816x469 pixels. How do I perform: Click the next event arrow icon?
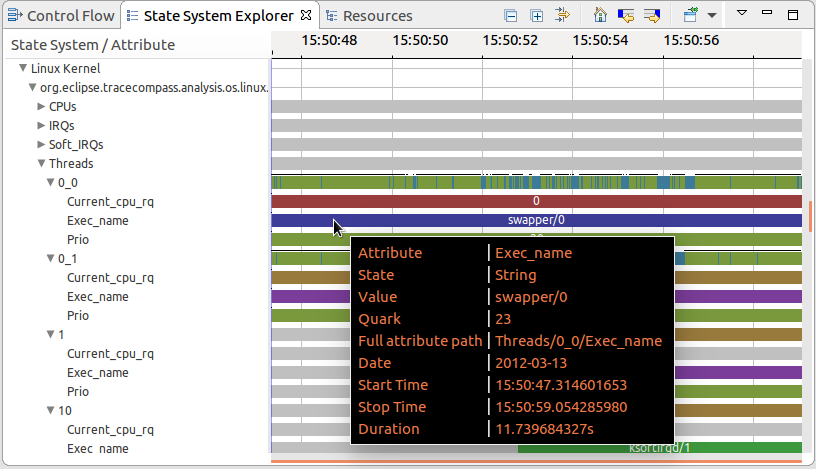tap(652, 16)
